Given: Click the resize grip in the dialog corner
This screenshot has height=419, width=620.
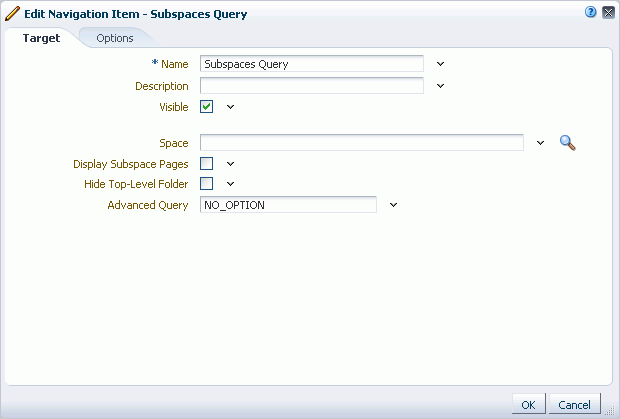Looking at the screenshot, I should pos(610,410).
